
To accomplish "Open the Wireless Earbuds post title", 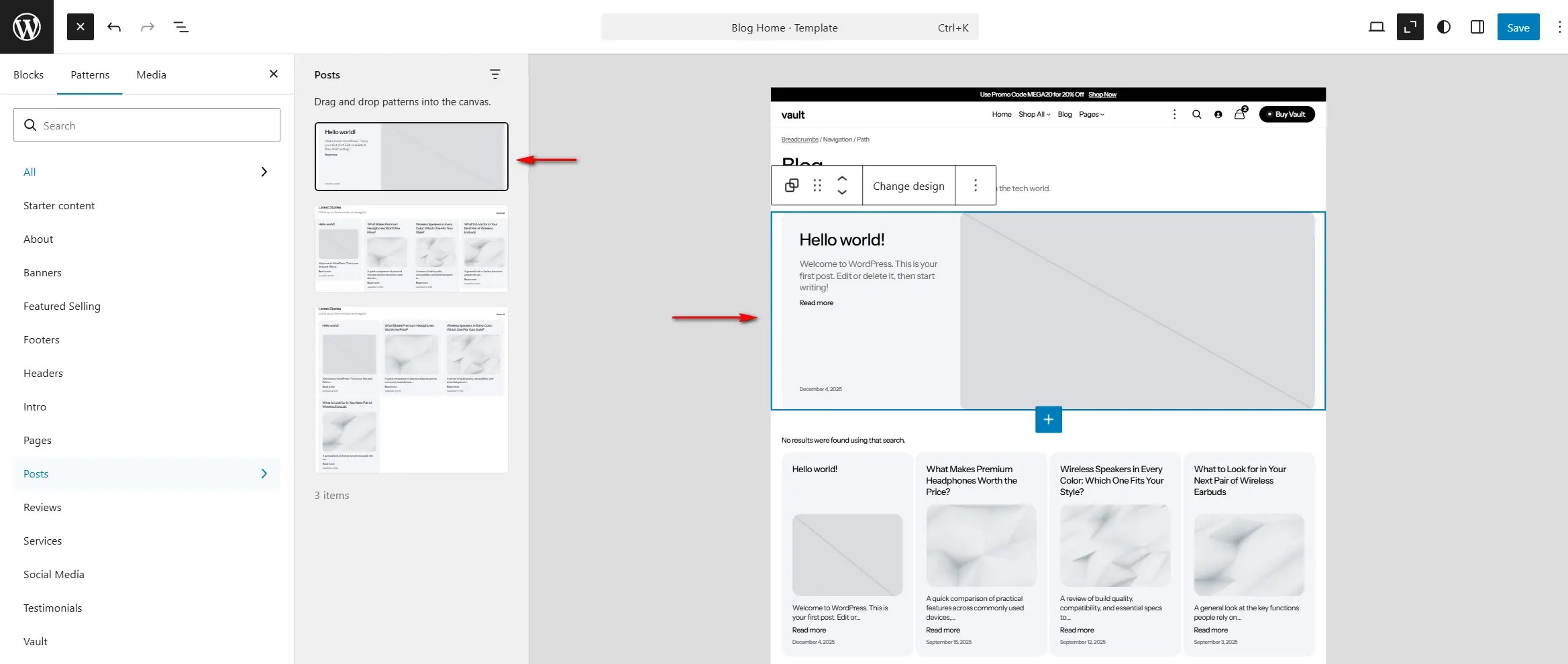I will click(x=1240, y=480).
